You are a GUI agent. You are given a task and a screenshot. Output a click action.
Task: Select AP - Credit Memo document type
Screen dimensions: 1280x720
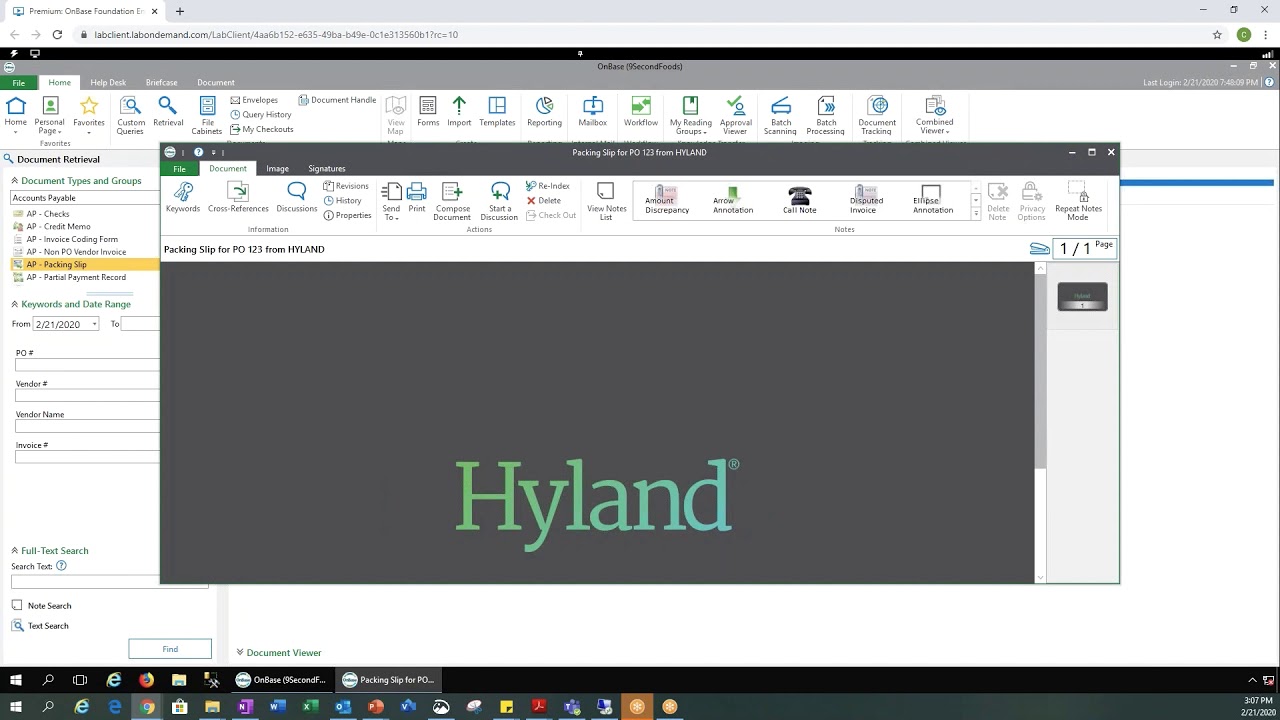point(58,226)
